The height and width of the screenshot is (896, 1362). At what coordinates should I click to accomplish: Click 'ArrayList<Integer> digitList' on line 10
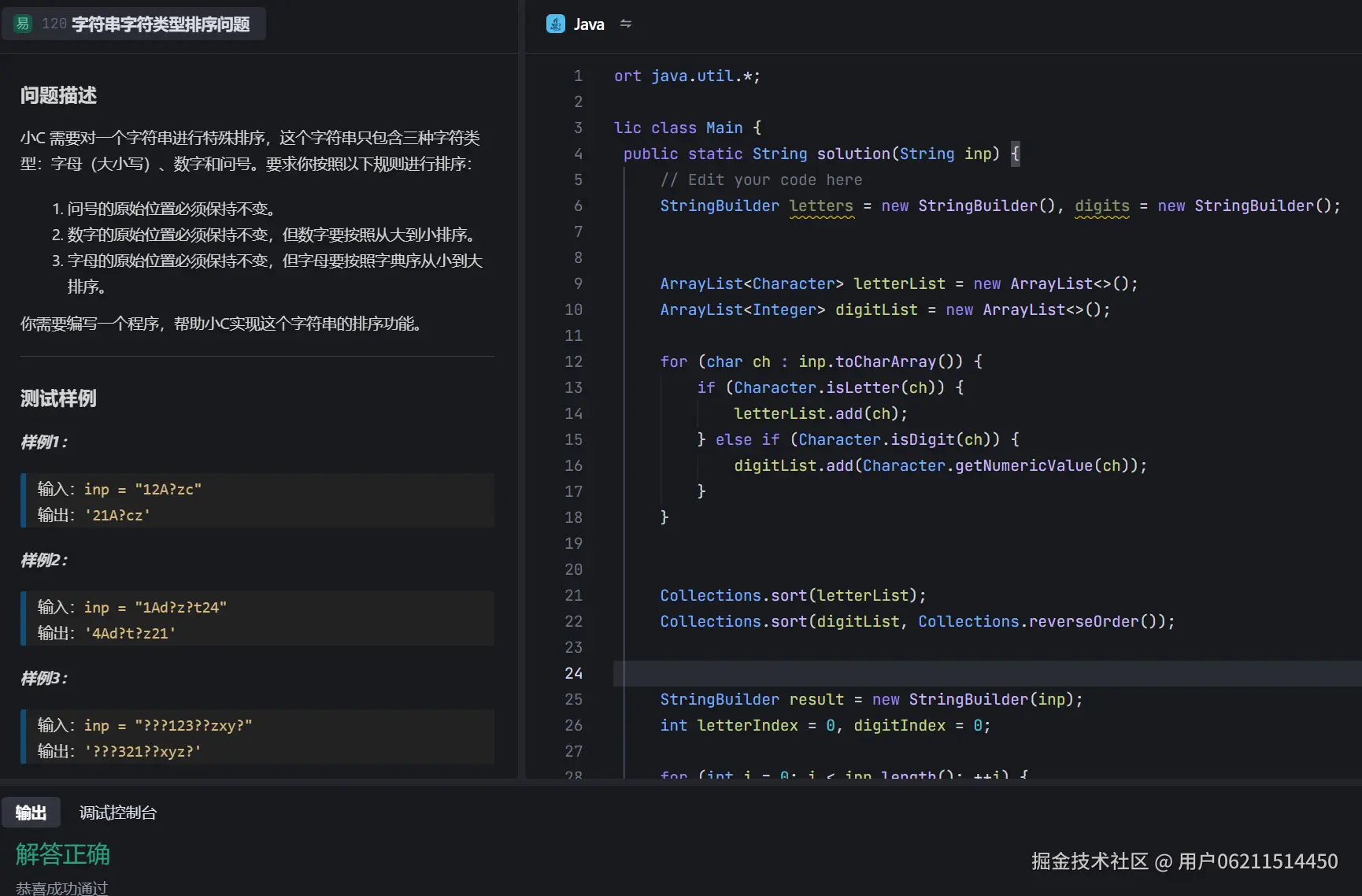point(789,310)
